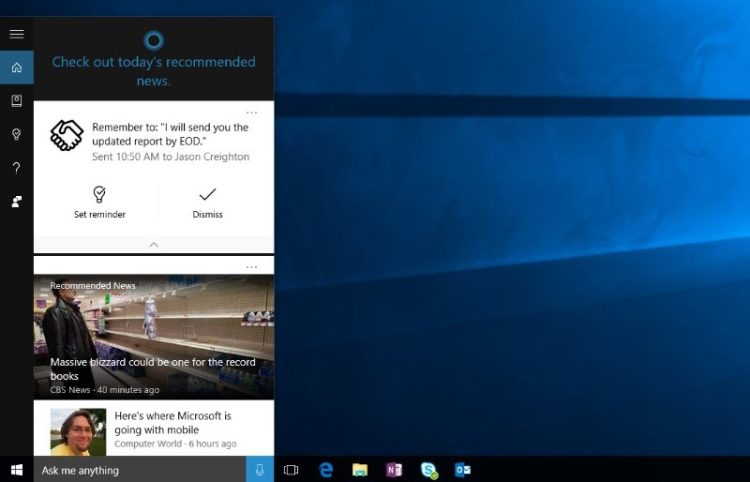Click 'Sent 10:50 AM to Jason Creighton' text
Image resolution: width=750 pixels, height=482 pixels.
(x=171, y=157)
